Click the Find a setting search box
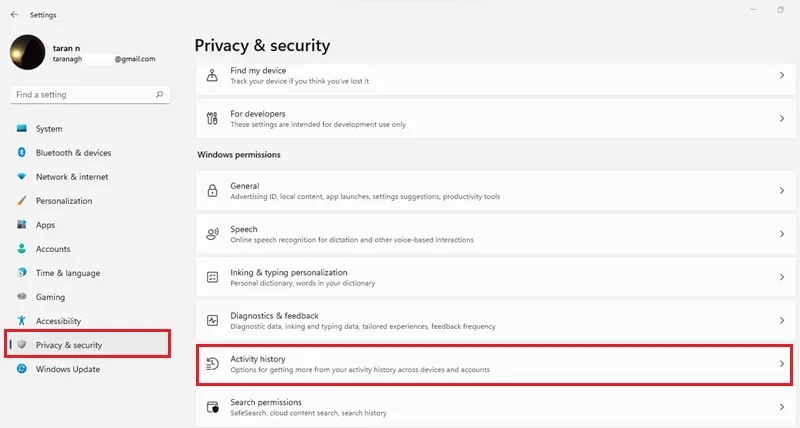 (x=90, y=94)
